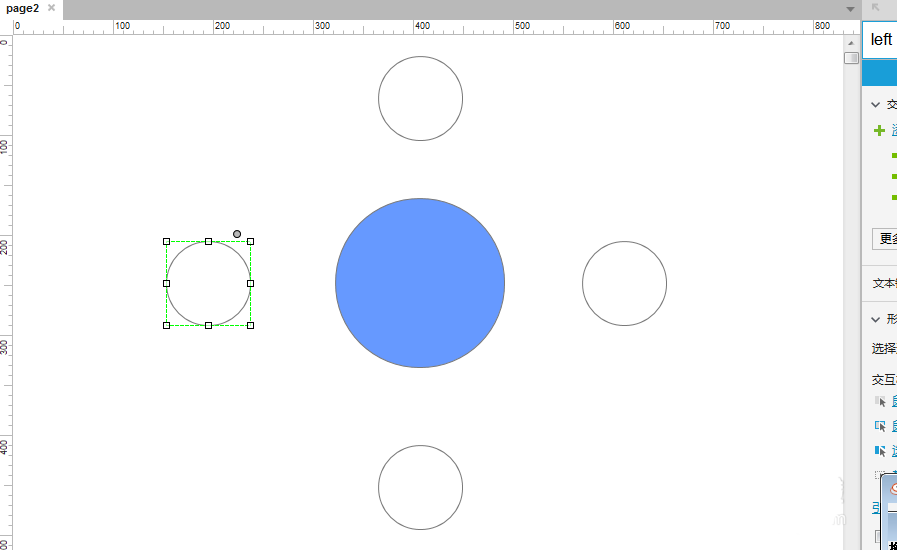
Task: Click the pop-out arrow icon atop the right panel
Action: click(877, 8)
